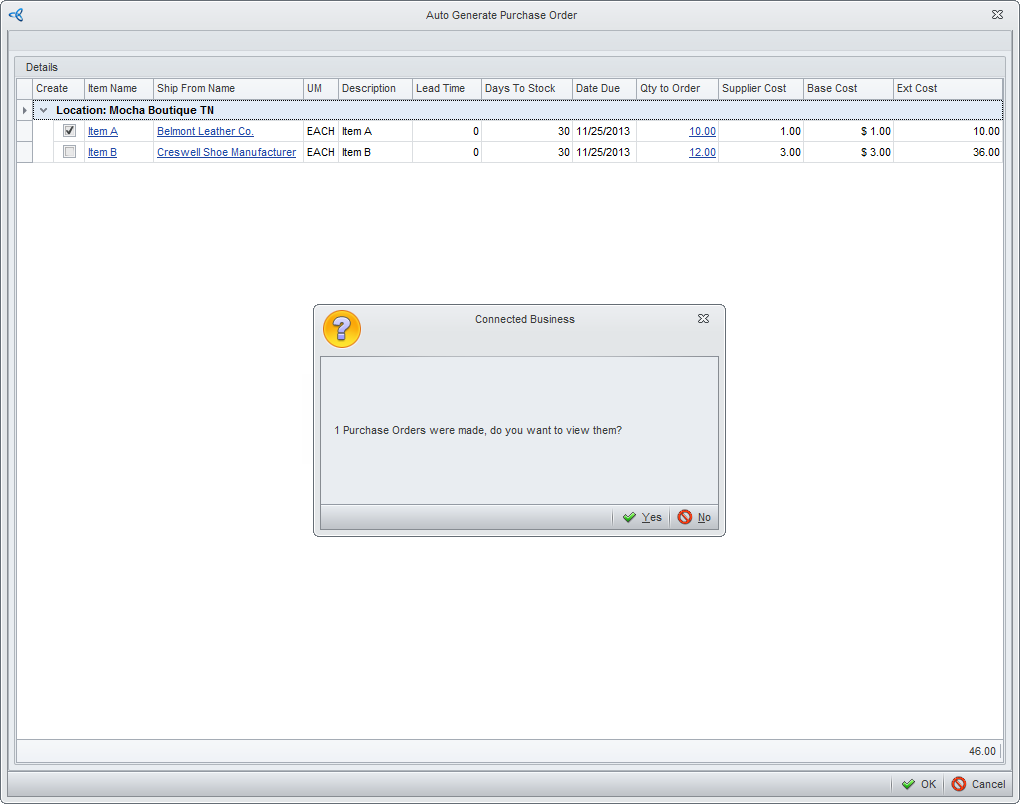Click No in the dialog
The width and height of the screenshot is (1020, 804).
point(694,517)
